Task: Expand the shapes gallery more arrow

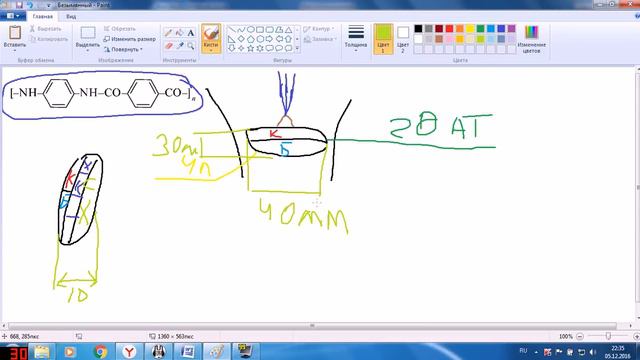Action: [297, 49]
